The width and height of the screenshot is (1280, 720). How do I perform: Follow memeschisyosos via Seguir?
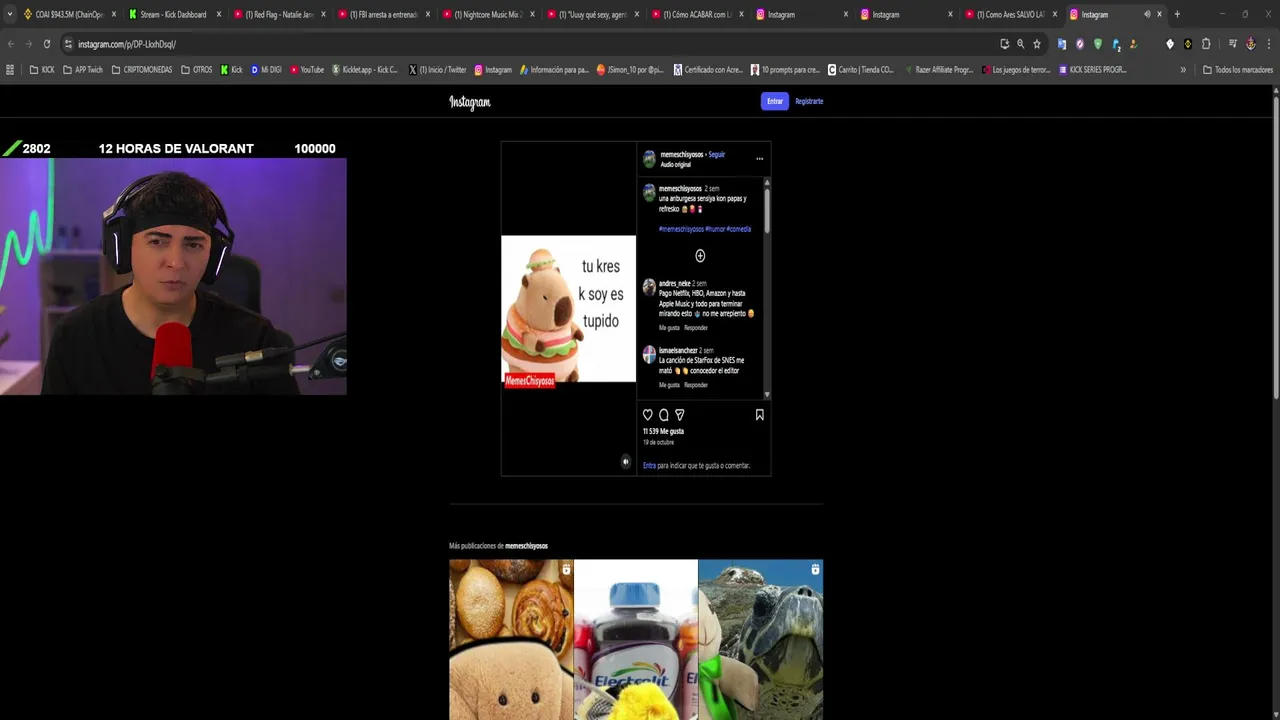[717, 155]
